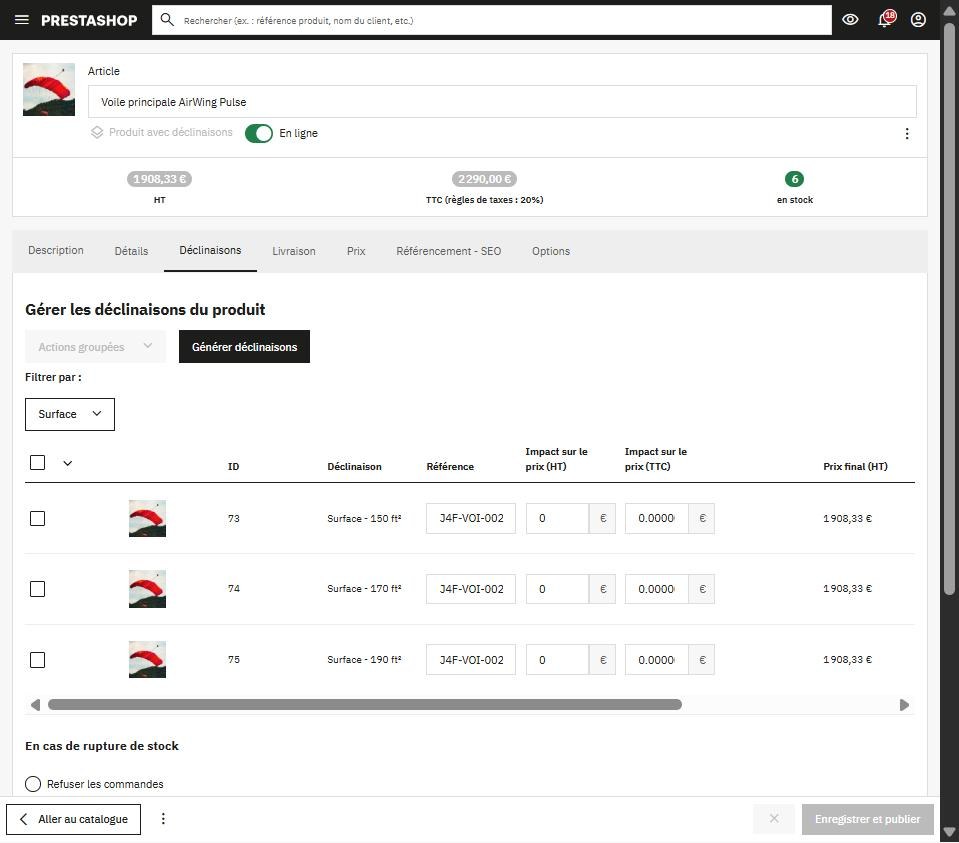Viewport: 959px width, 843px height.
Task: Edit reference field for Surface - 150 ft²
Action: click(x=471, y=518)
